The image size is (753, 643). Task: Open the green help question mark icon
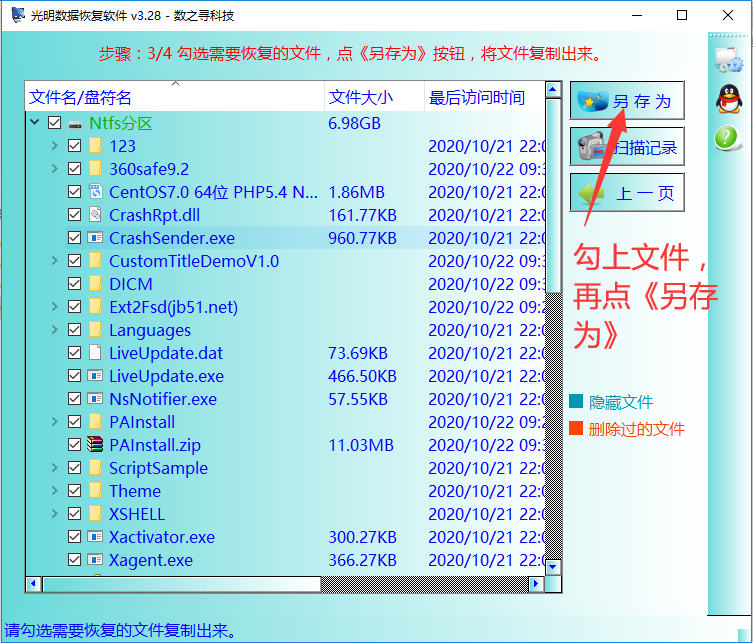point(727,138)
